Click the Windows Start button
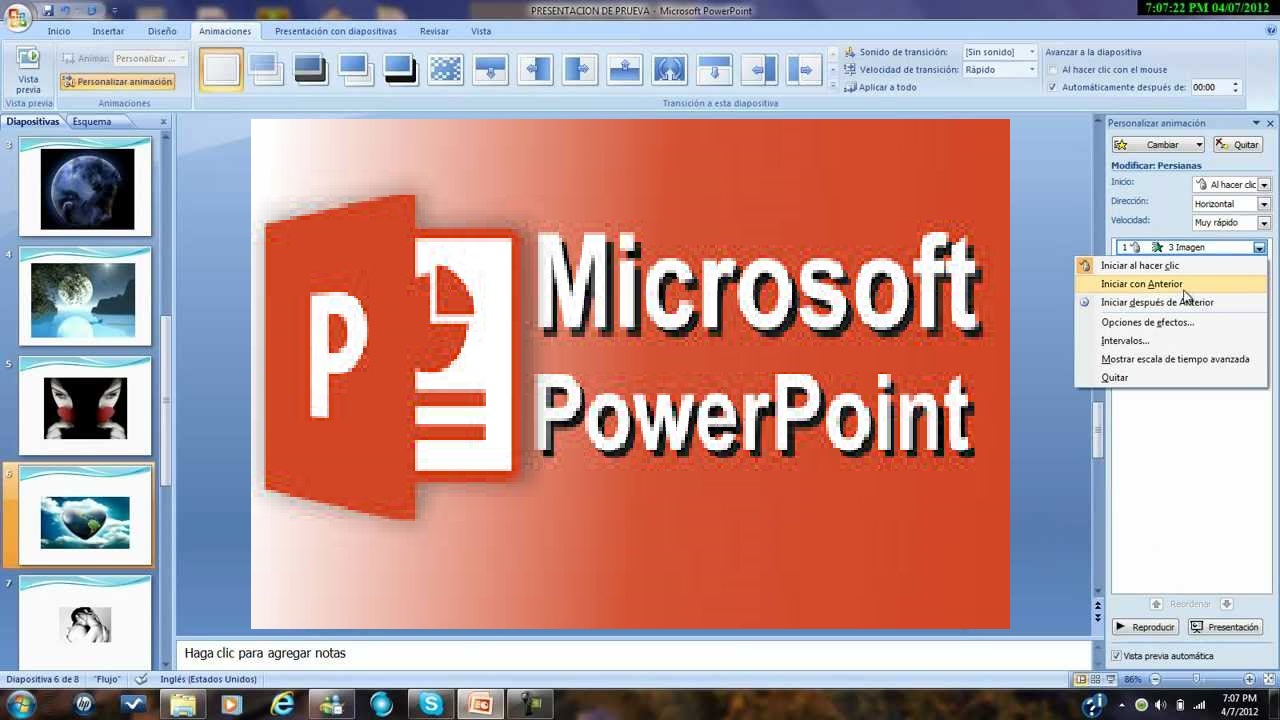Image resolution: width=1280 pixels, height=720 pixels. (19, 705)
